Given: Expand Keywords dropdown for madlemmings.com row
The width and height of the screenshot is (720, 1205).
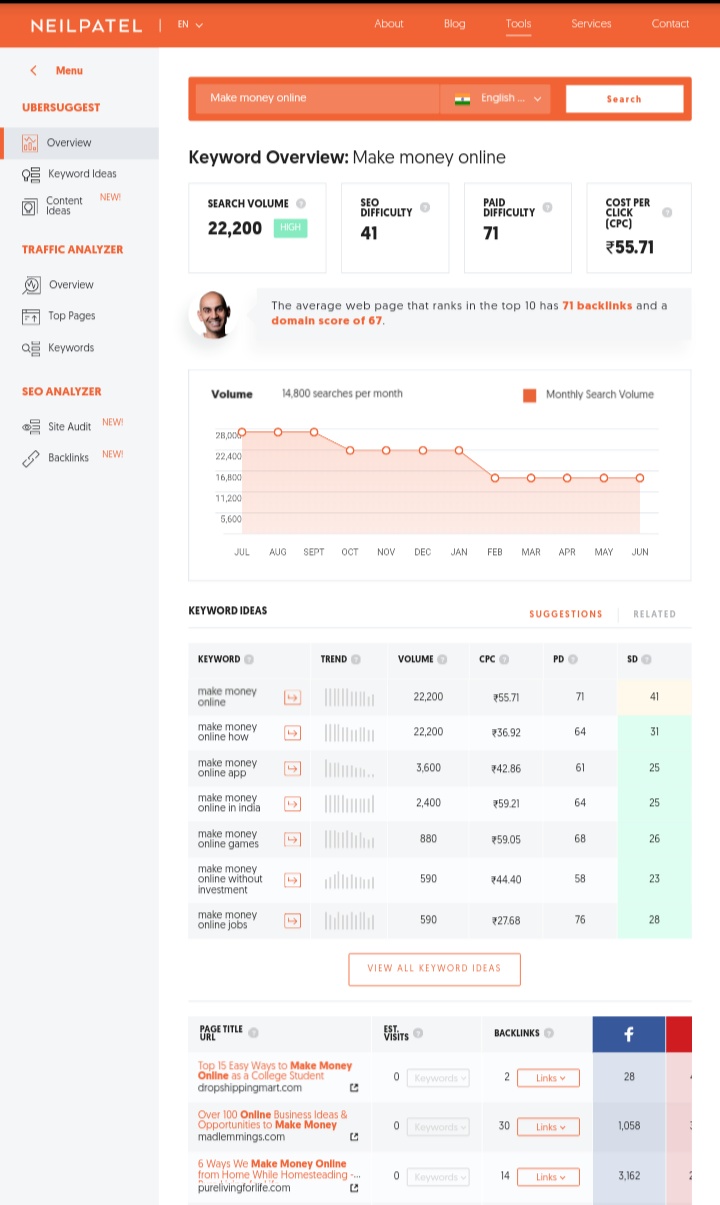Looking at the screenshot, I should pos(437,1127).
